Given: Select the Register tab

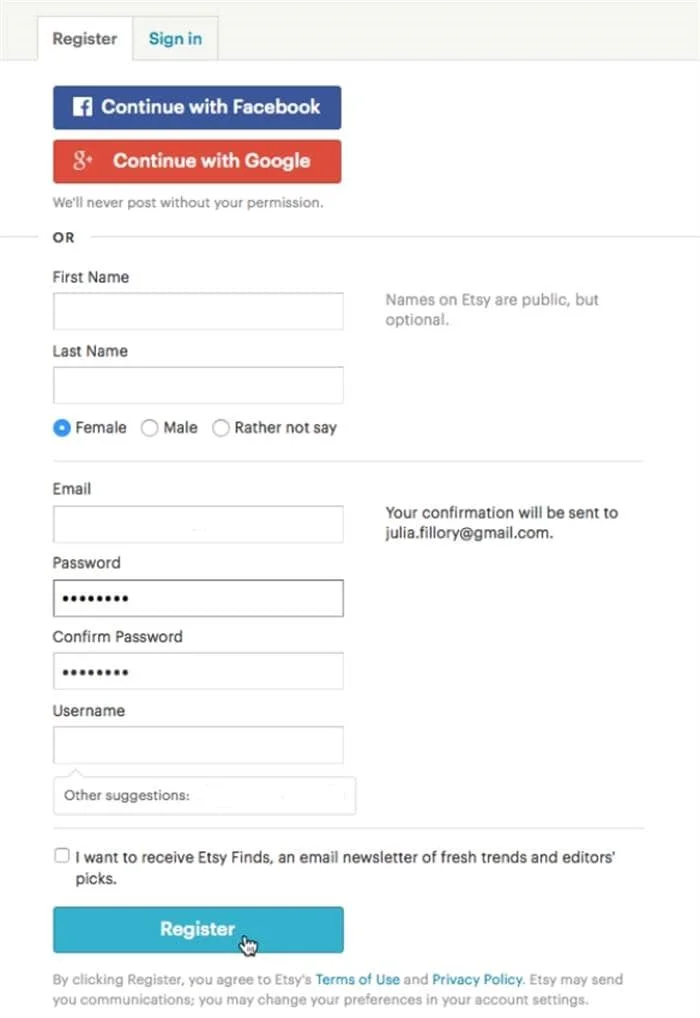Looking at the screenshot, I should click(x=85, y=39).
